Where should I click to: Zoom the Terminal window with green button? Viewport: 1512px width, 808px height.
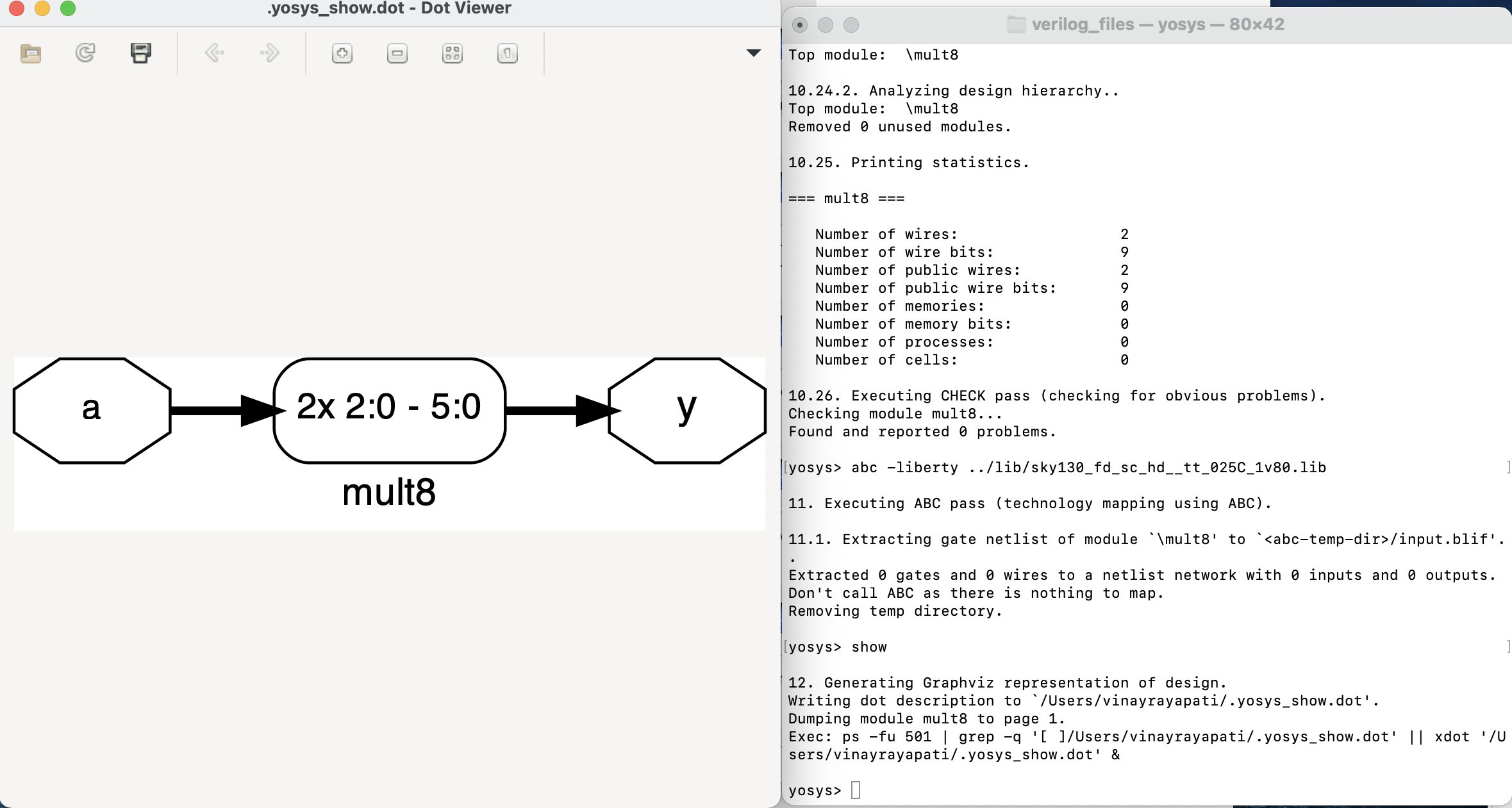tap(851, 25)
